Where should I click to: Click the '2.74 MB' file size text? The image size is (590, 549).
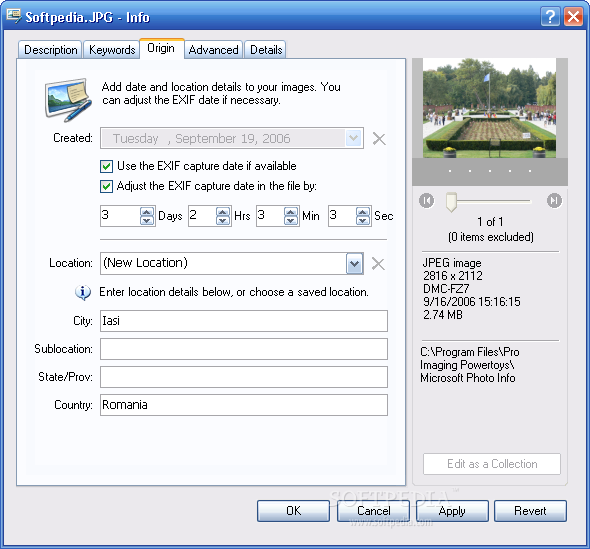(442, 315)
